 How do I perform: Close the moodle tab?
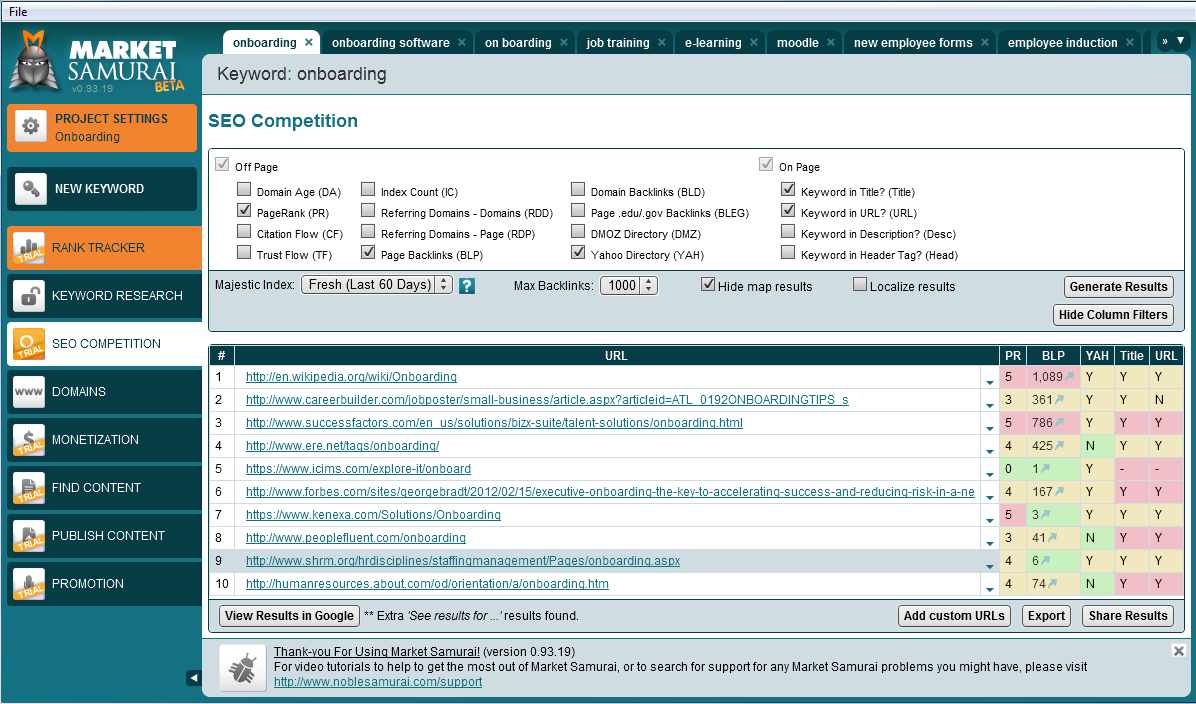831,43
